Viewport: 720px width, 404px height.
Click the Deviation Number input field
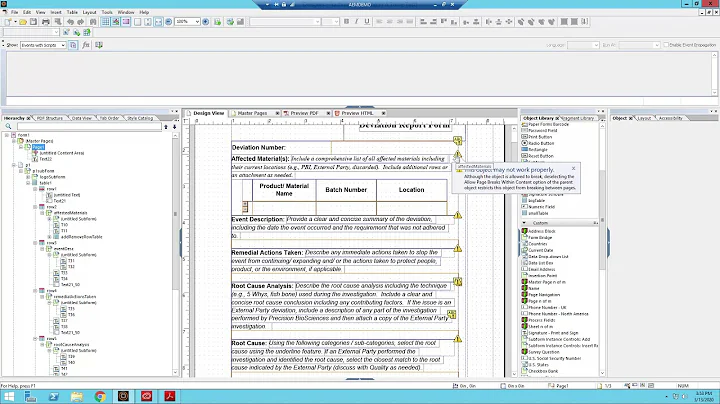tap(394, 147)
